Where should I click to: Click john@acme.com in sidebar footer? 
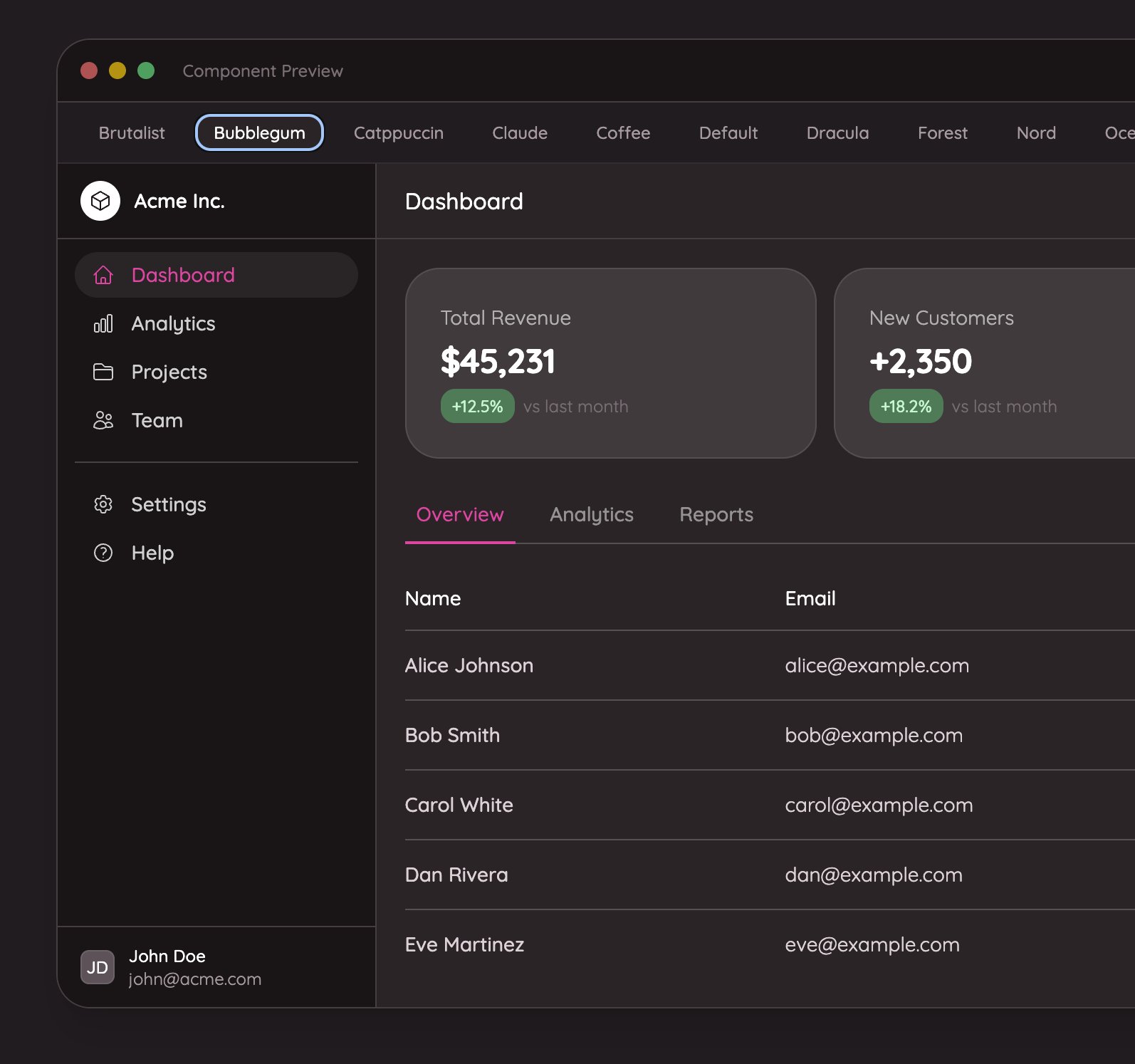[x=195, y=979]
